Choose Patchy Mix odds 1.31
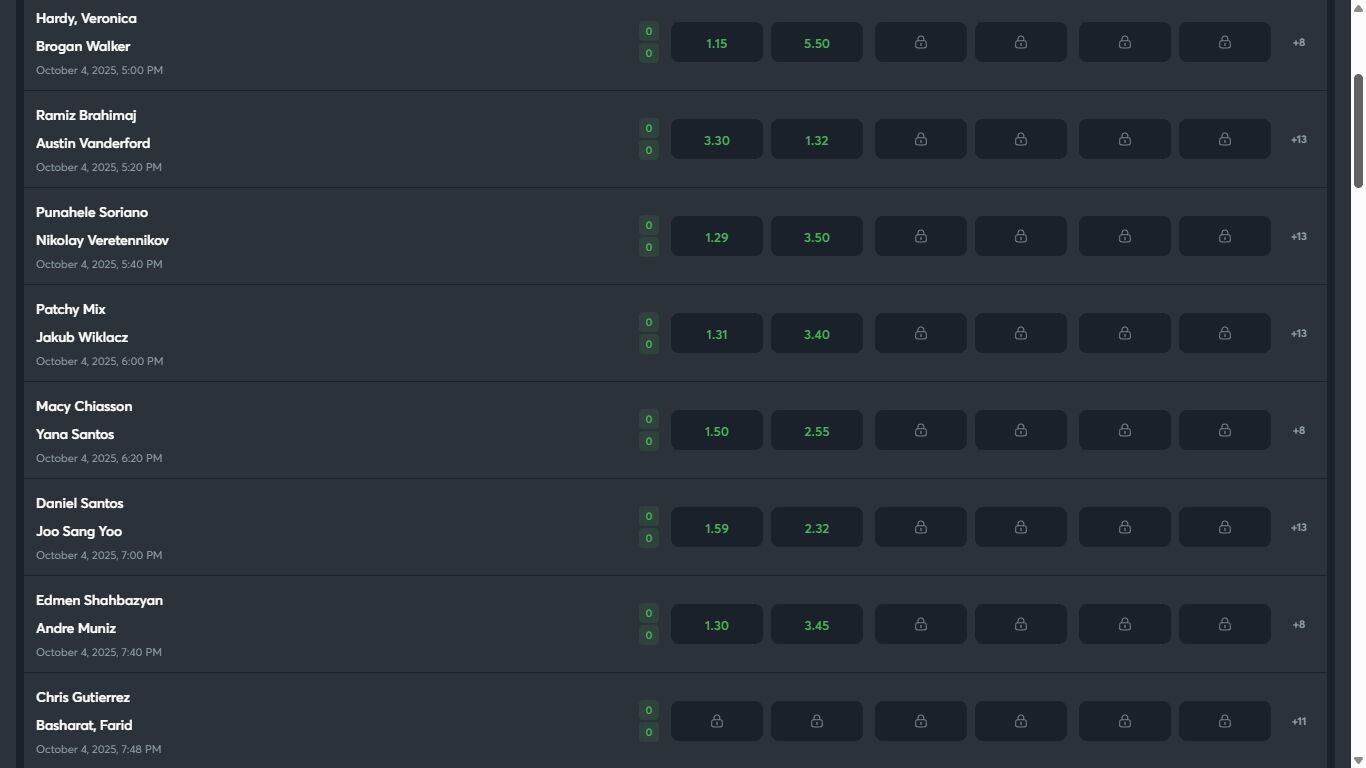The height and width of the screenshot is (768, 1366). 716,334
